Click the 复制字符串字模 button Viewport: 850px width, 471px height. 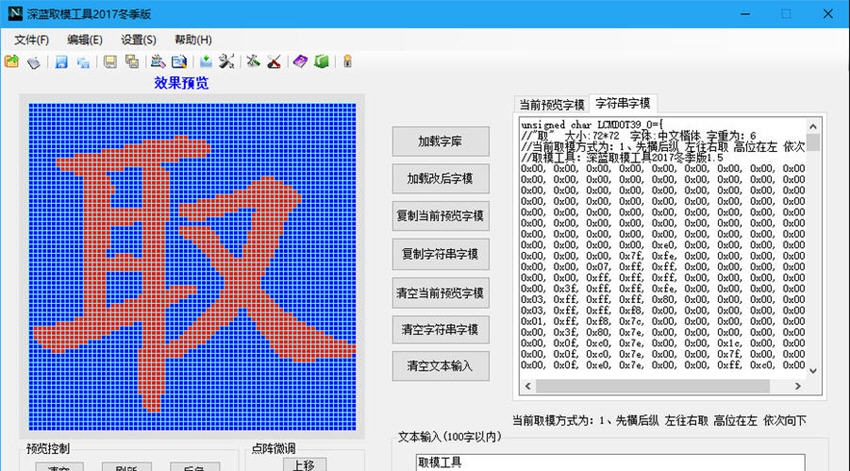click(440, 254)
